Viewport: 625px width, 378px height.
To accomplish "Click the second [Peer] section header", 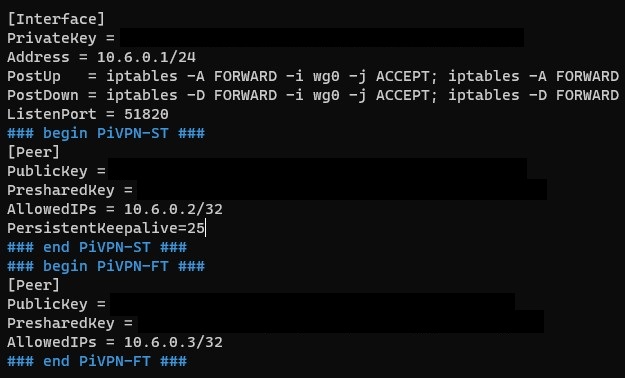I will [33, 285].
